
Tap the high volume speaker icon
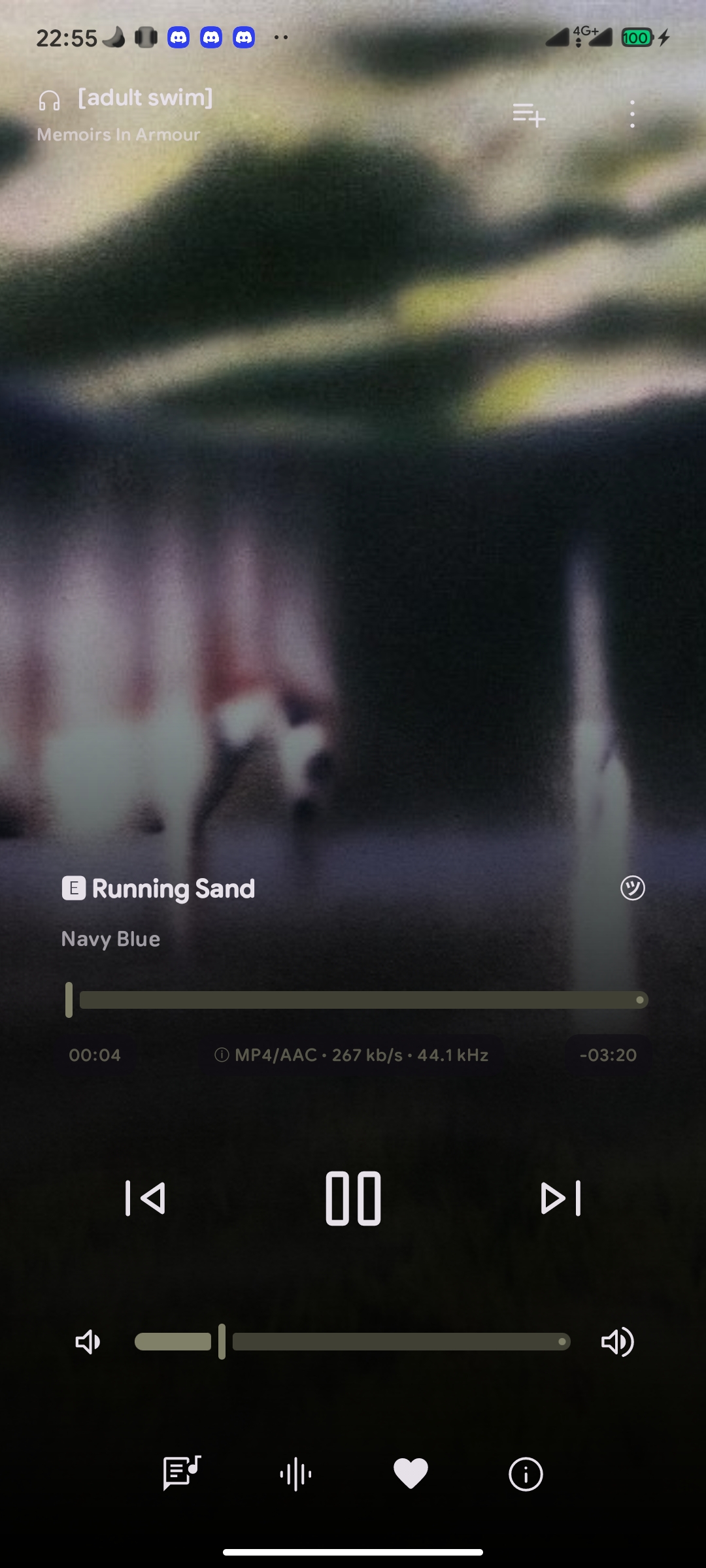pos(617,1342)
